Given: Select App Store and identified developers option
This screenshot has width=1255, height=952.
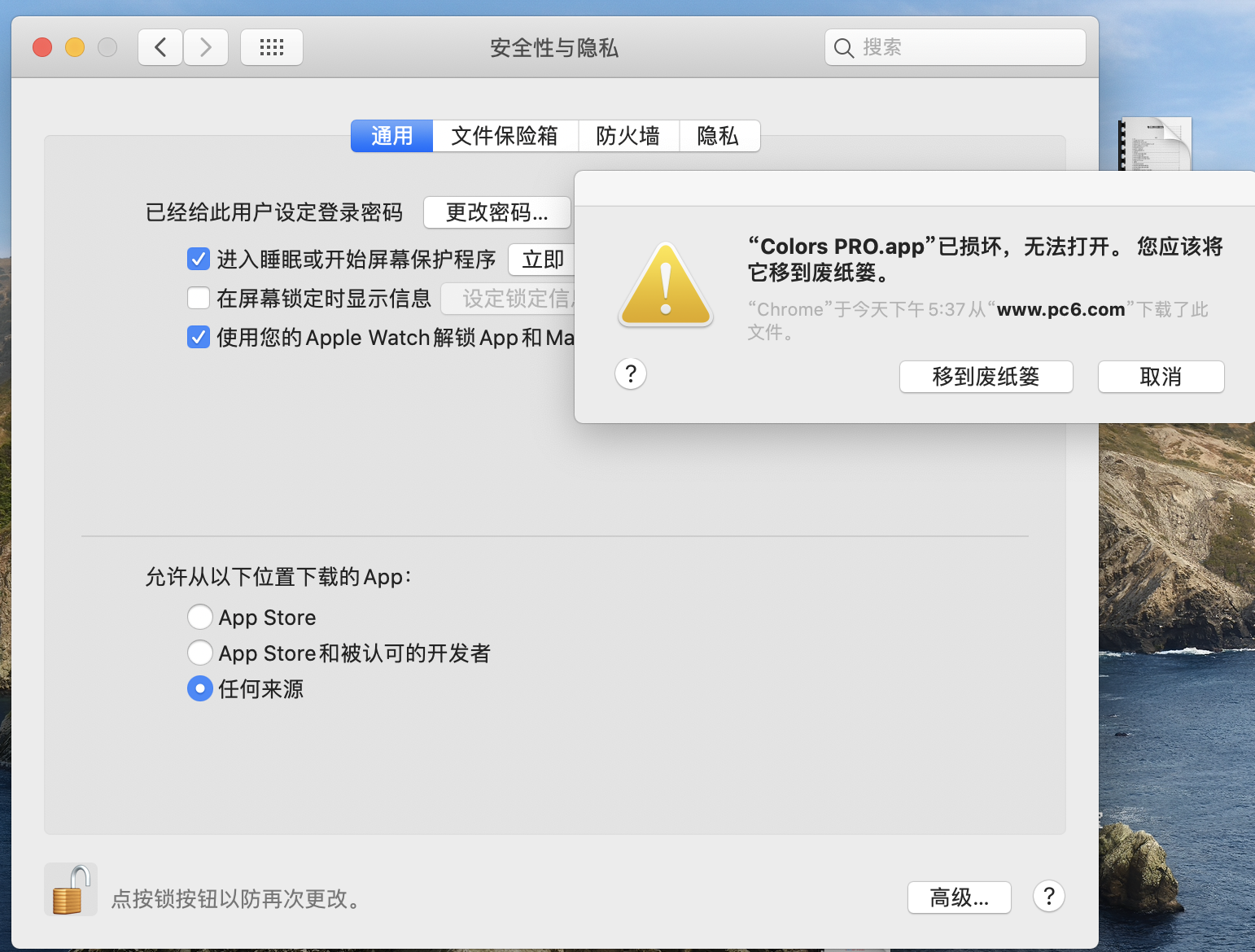Looking at the screenshot, I should [x=199, y=653].
